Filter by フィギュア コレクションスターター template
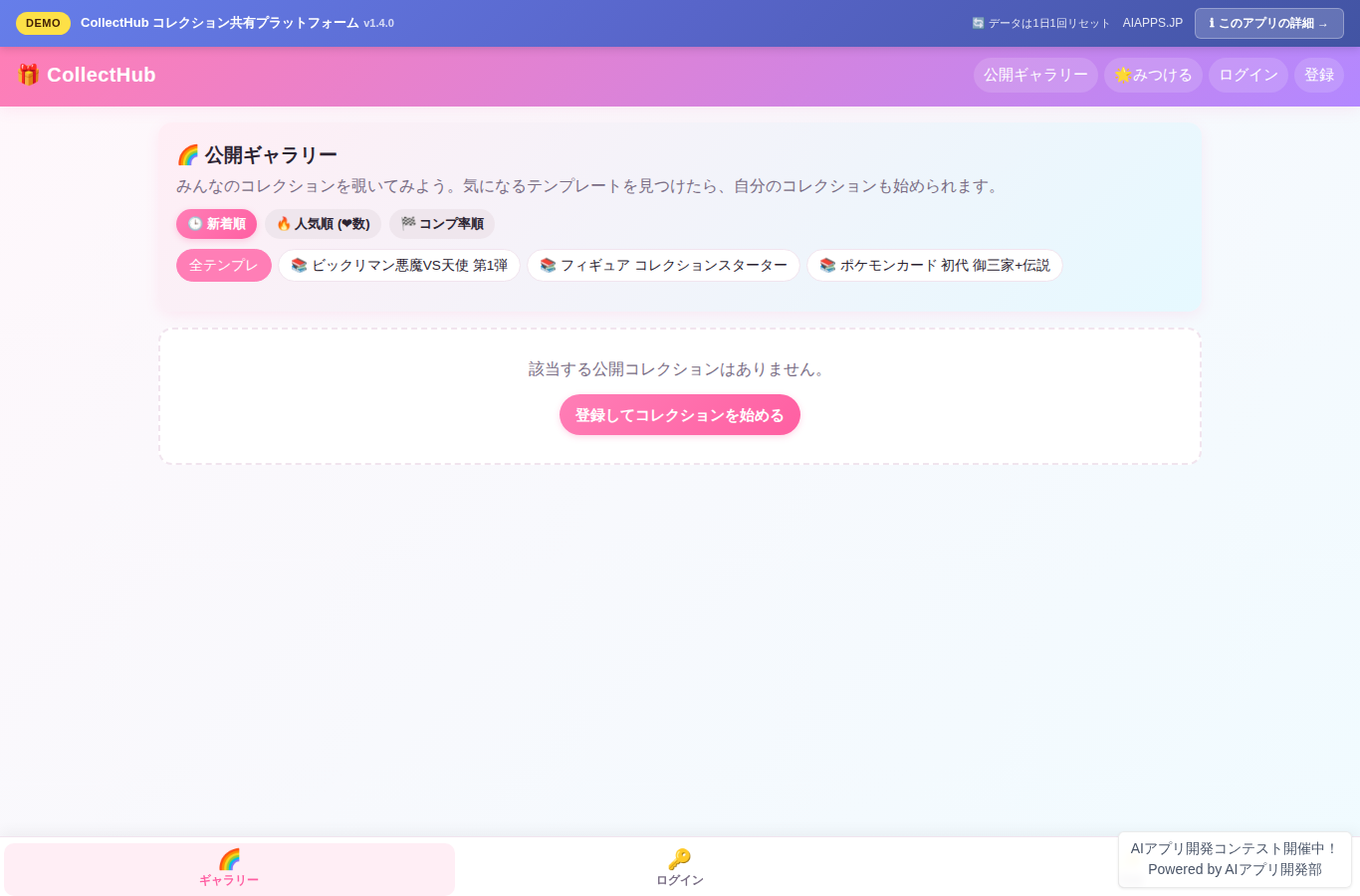 point(663,266)
